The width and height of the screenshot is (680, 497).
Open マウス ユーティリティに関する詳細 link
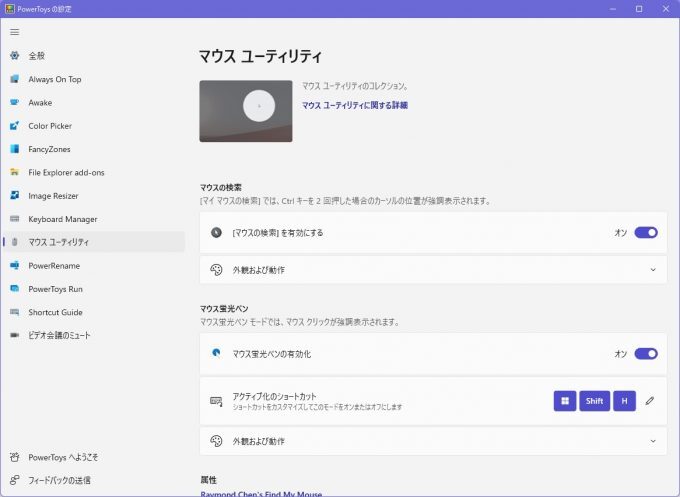(x=355, y=105)
